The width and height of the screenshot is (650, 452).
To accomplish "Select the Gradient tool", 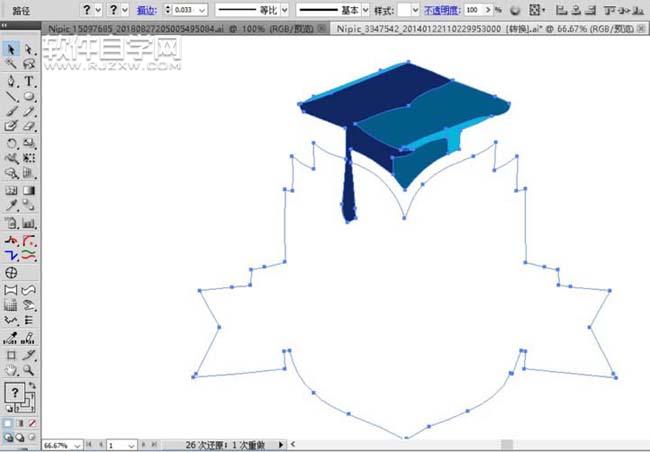I will pos(29,190).
